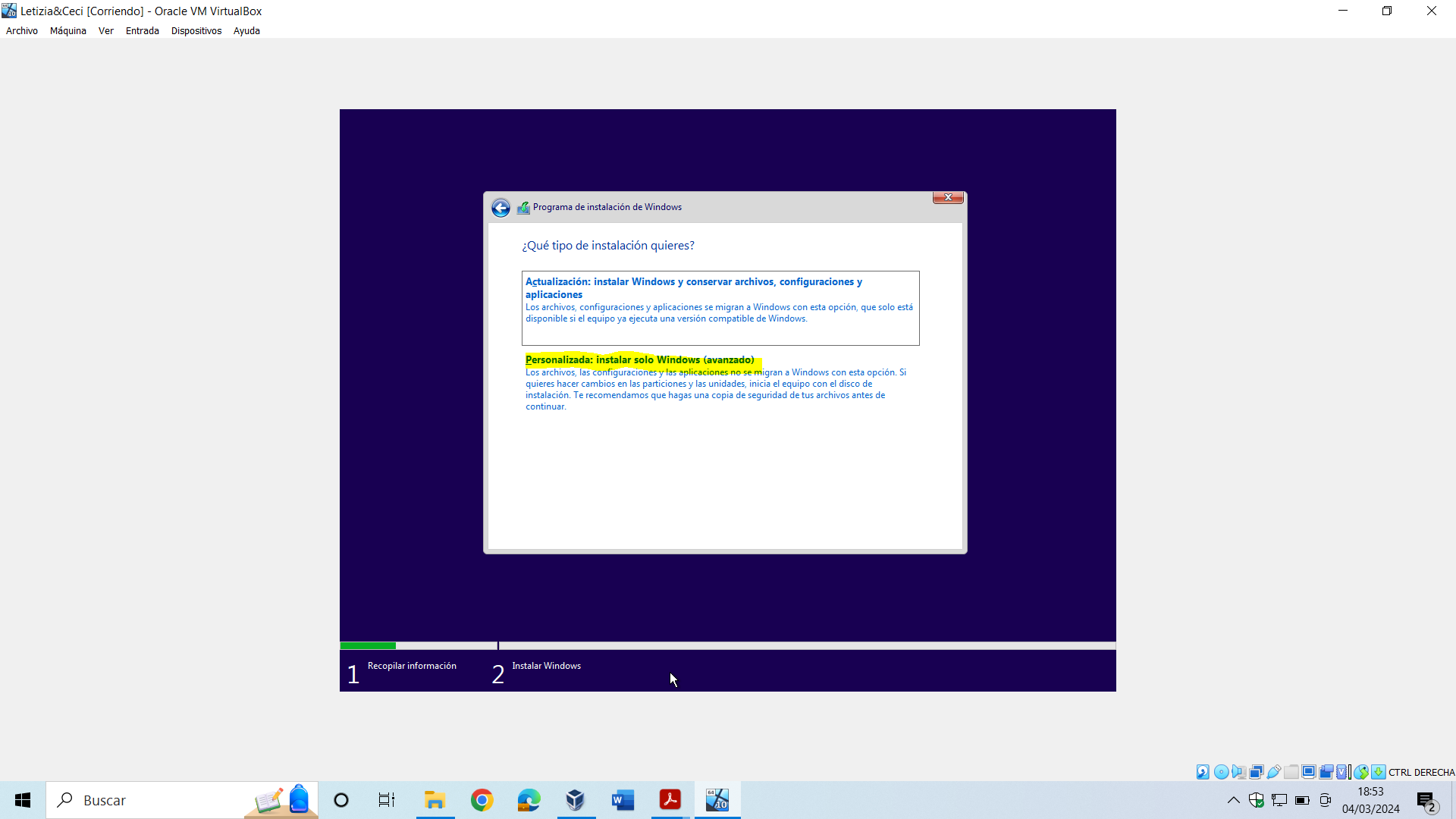Open the Dispositivos menu
This screenshot has height=819, width=1456.
(196, 31)
